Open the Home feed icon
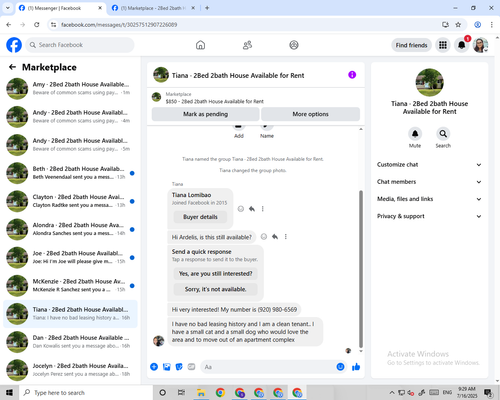 (200, 45)
